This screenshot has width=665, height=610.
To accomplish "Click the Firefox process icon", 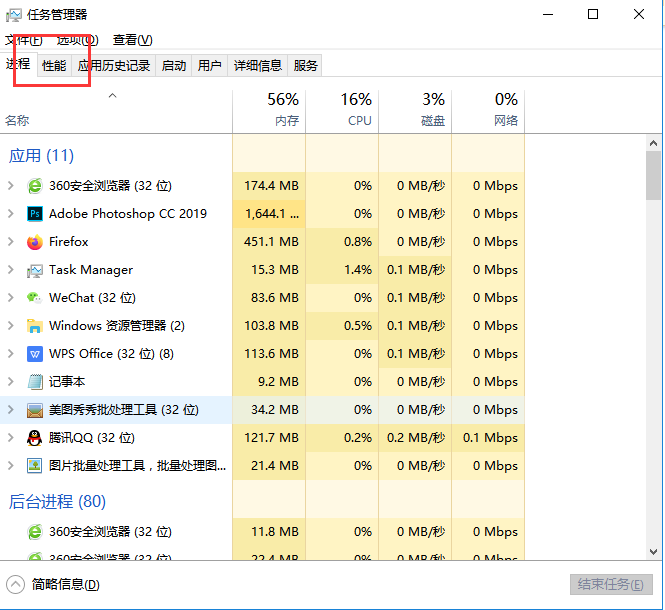I will click(x=35, y=242).
